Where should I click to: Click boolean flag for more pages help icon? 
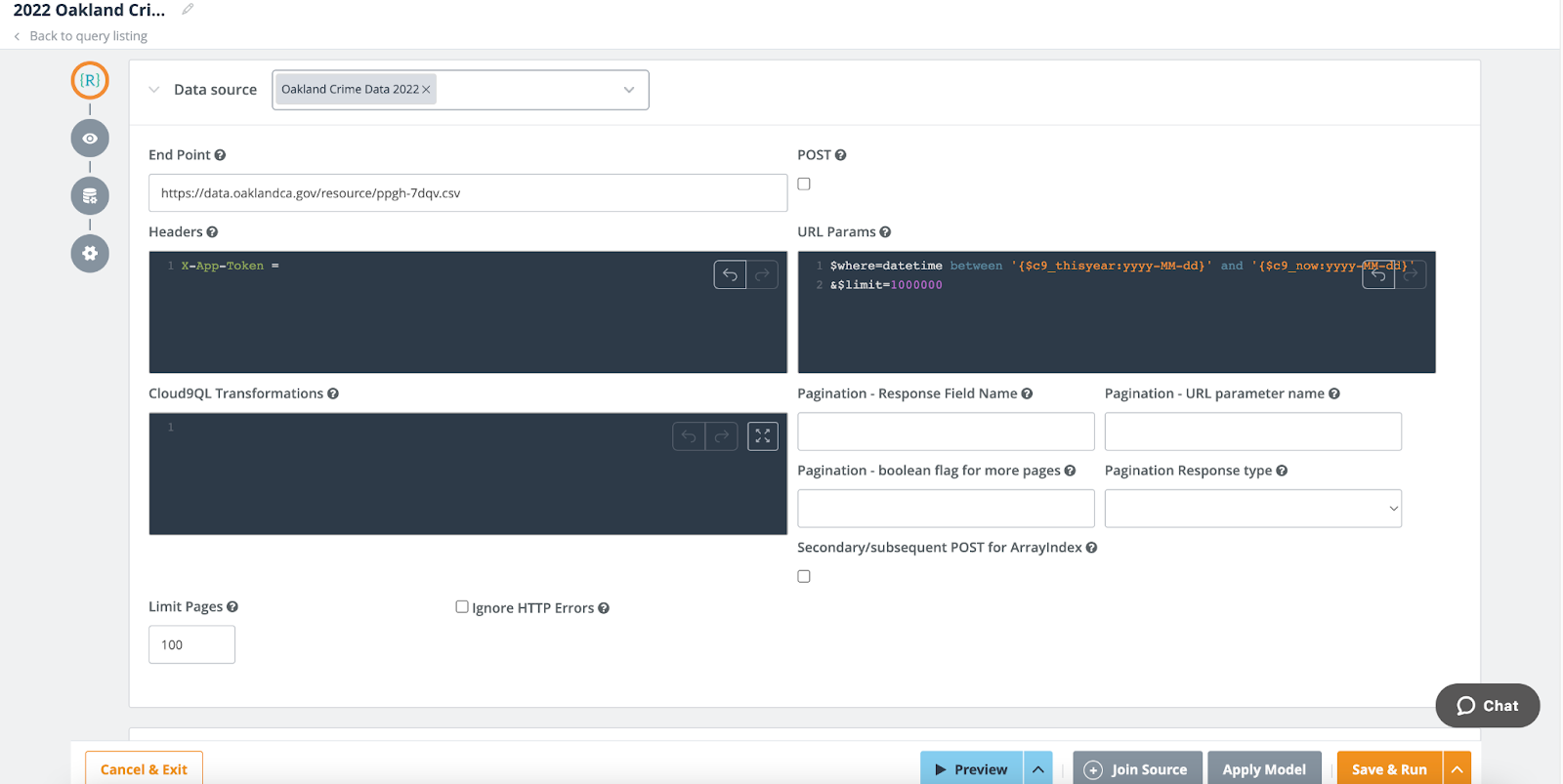pos(1070,471)
